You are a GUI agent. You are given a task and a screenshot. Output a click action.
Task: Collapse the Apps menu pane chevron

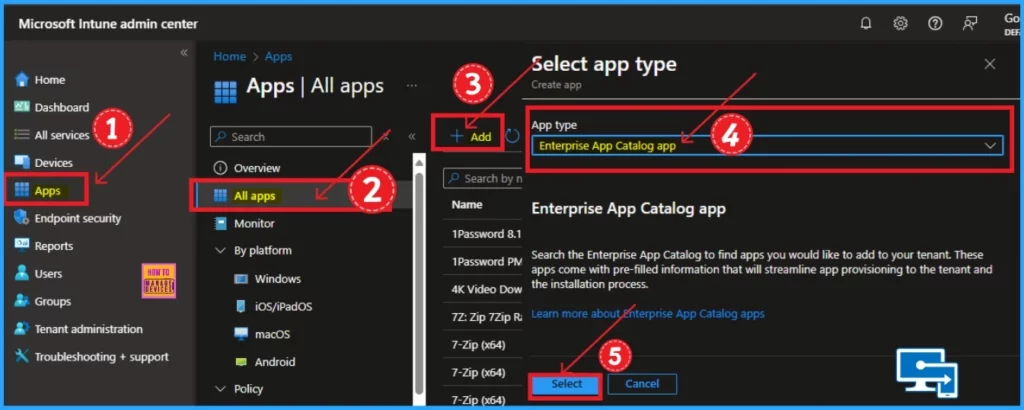(x=412, y=136)
